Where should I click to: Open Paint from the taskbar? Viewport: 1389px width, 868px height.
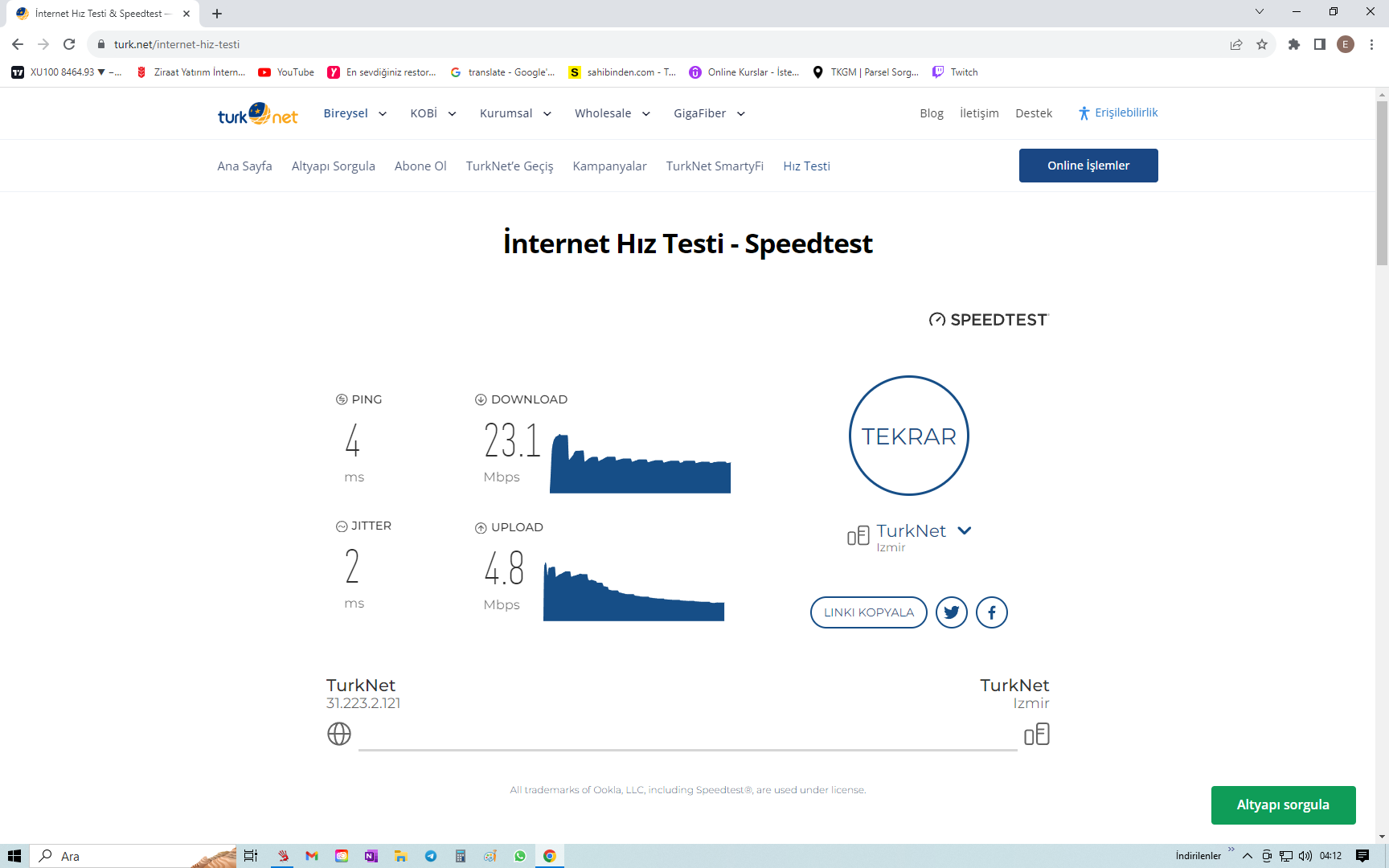490,856
